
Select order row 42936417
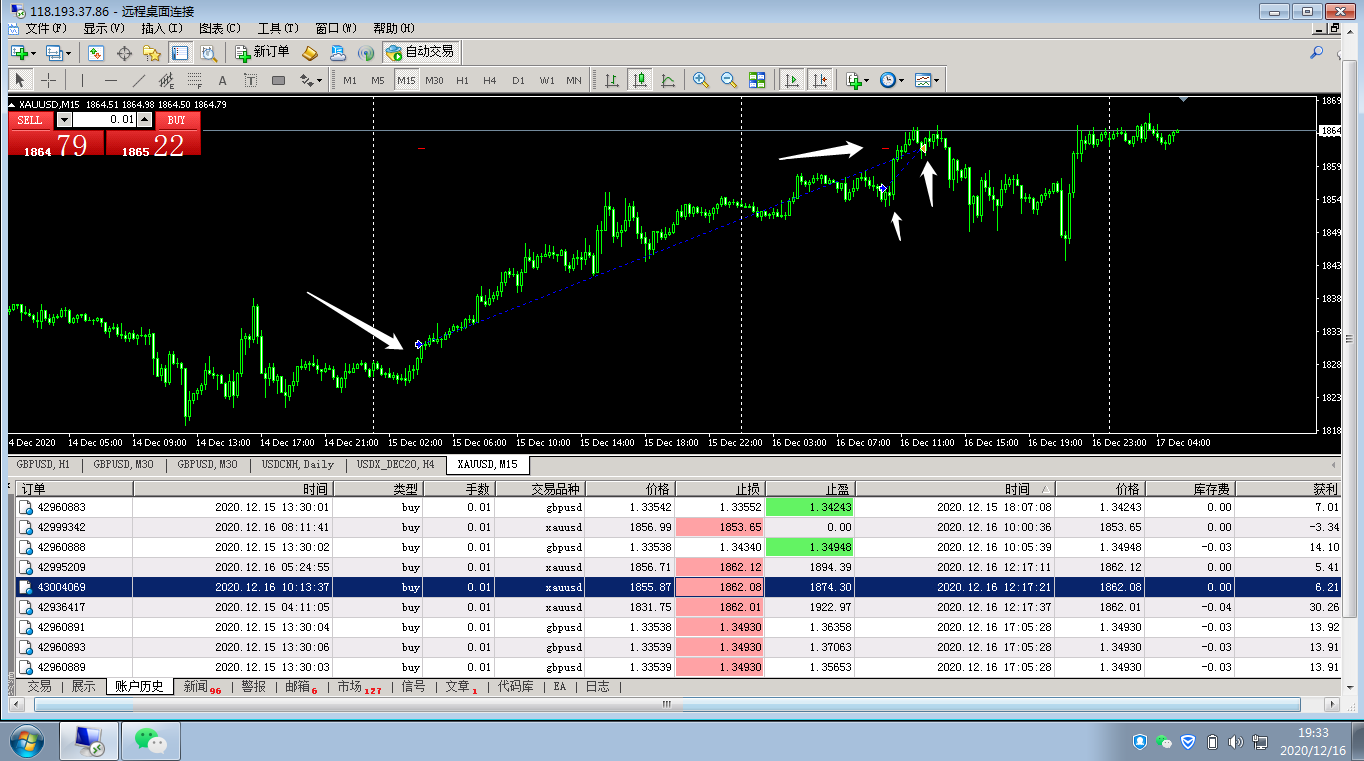680,607
